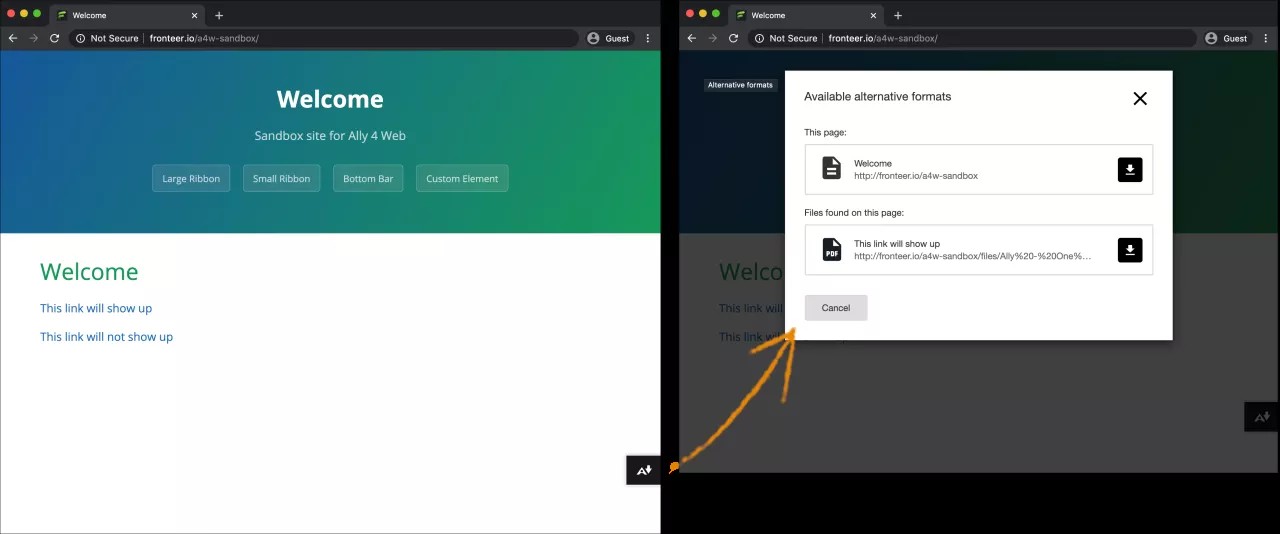The height and width of the screenshot is (534, 1280).
Task: Select the Welcome tab in the right window
Action: pos(800,15)
